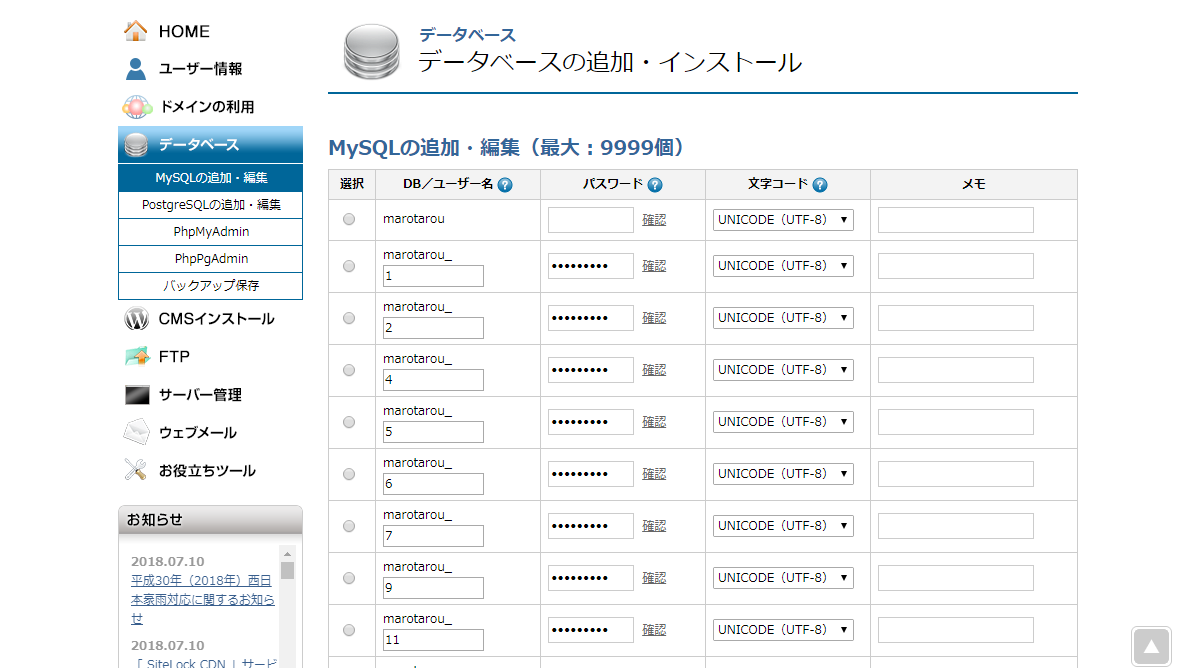Select the radio button for marotarou_11
Viewport: 1196px width, 668px height.
pyautogui.click(x=349, y=630)
